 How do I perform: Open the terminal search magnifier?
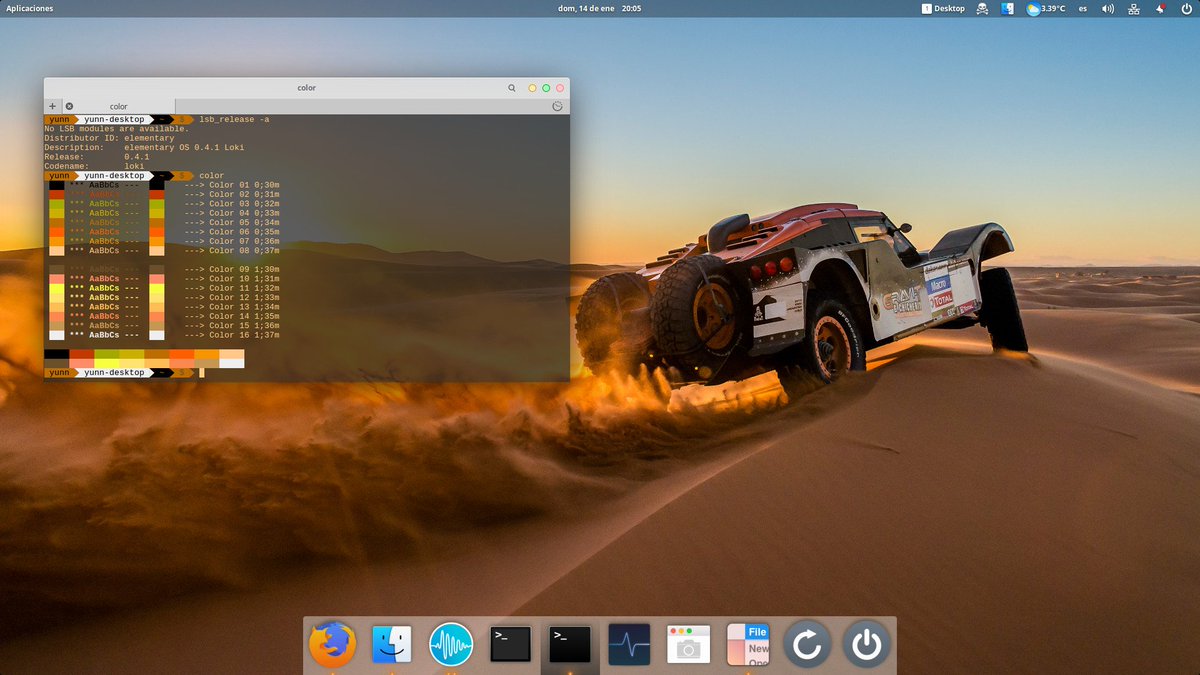[512, 88]
